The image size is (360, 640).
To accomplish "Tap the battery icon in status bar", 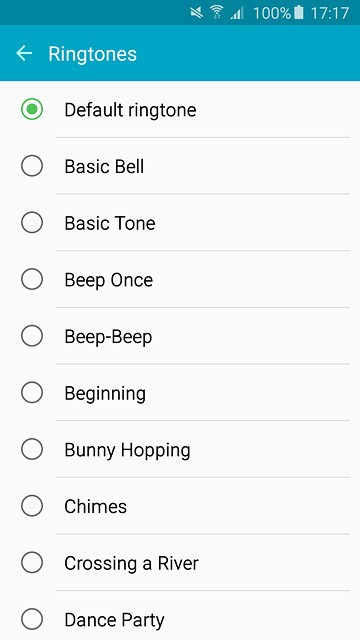I will [x=299, y=13].
